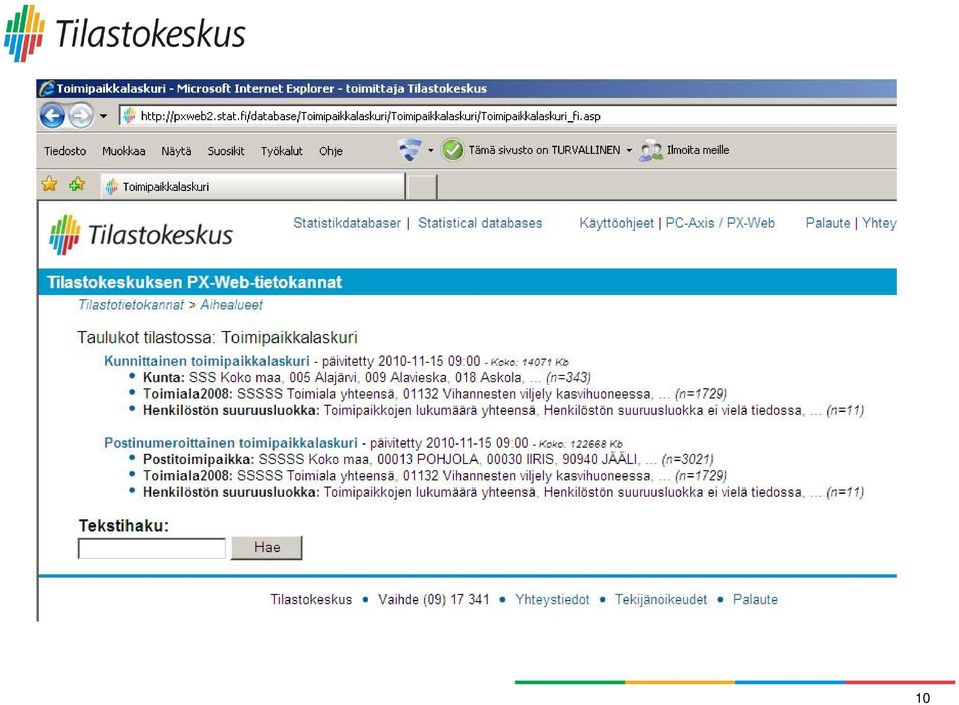Image resolution: width=959 pixels, height=705 pixels.
Task: Click the tab favicon of Toimipaikkalaskuri
Action: click(x=112, y=187)
